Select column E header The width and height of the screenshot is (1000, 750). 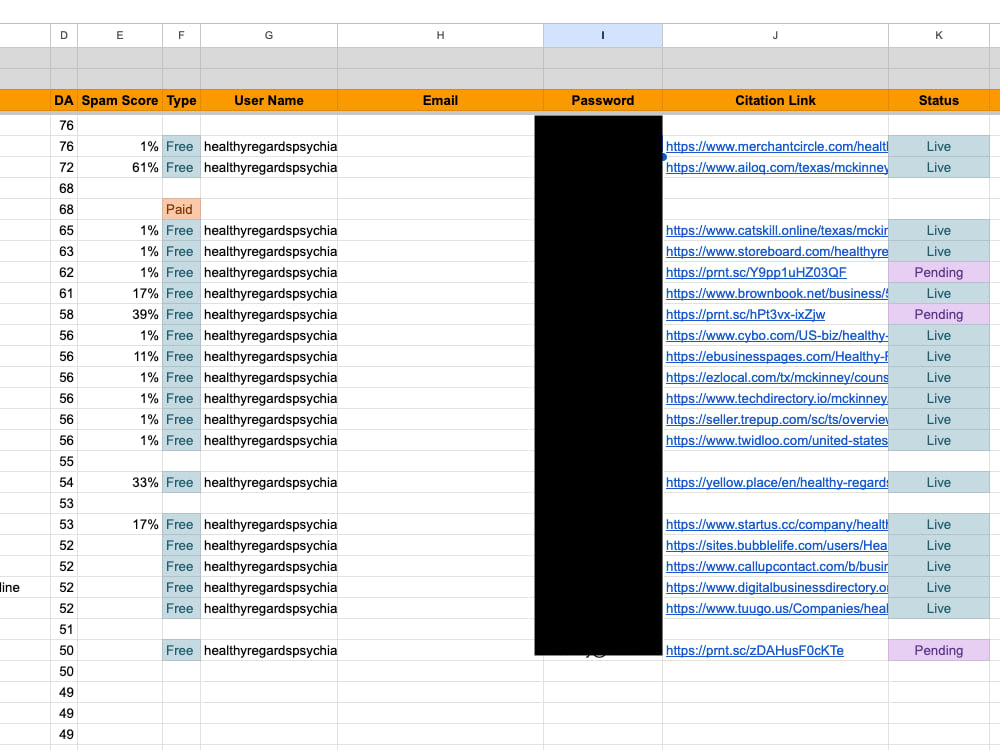click(x=120, y=35)
